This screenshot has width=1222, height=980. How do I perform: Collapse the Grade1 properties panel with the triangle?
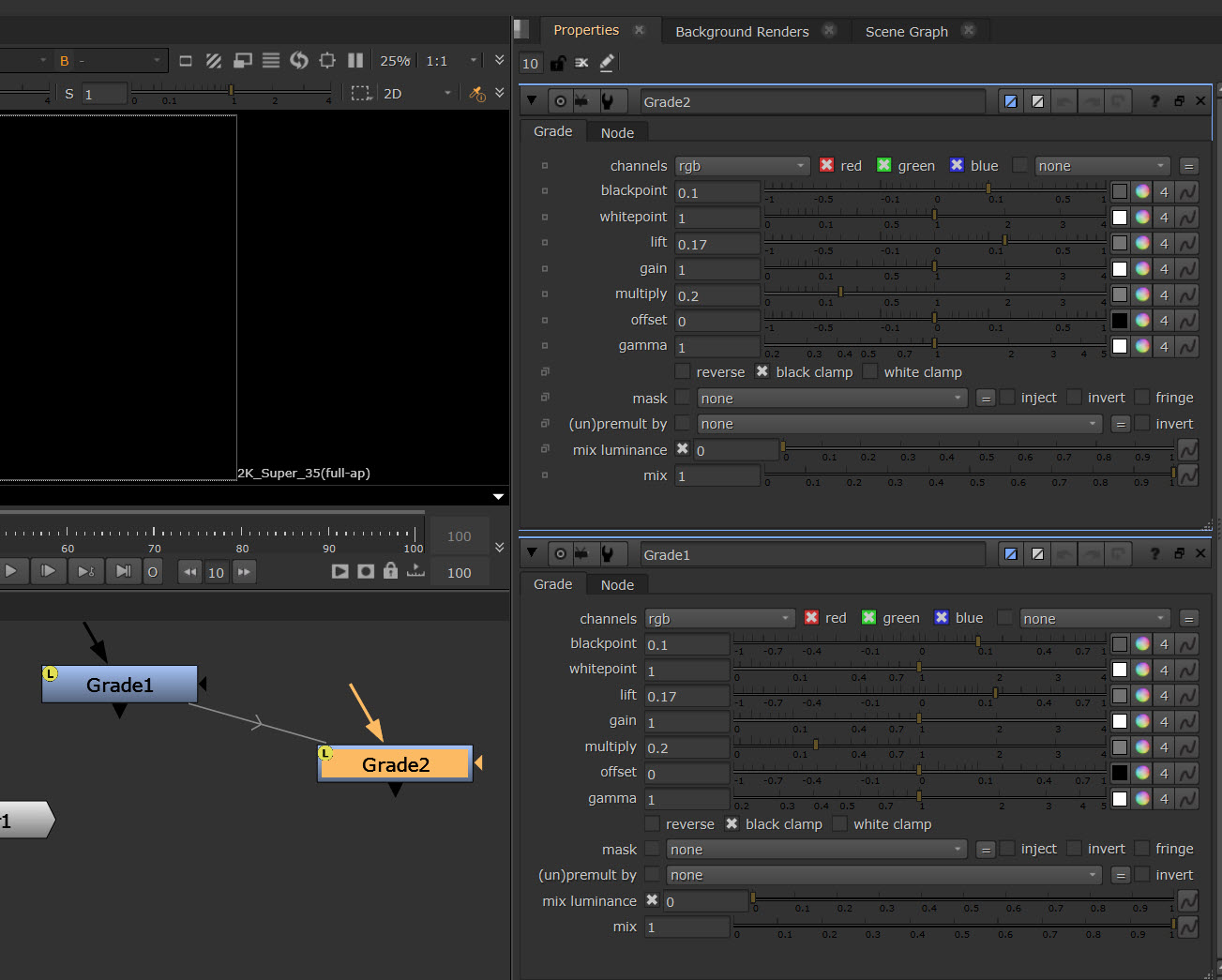click(x=532, y=553)
